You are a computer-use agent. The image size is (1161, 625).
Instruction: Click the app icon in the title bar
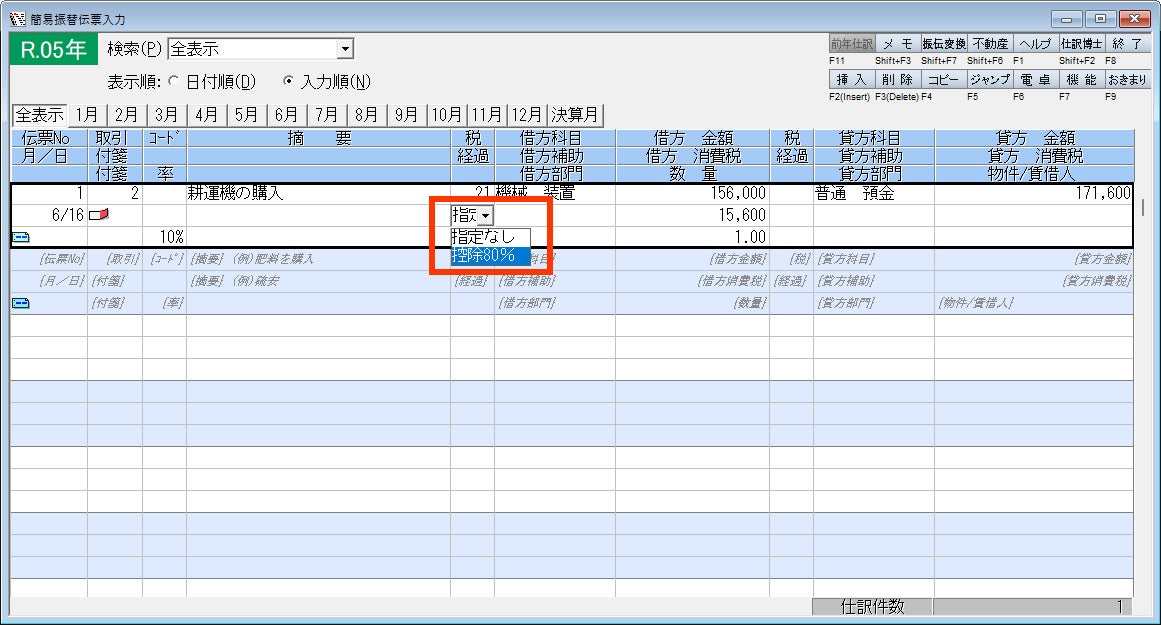point(18,19)
